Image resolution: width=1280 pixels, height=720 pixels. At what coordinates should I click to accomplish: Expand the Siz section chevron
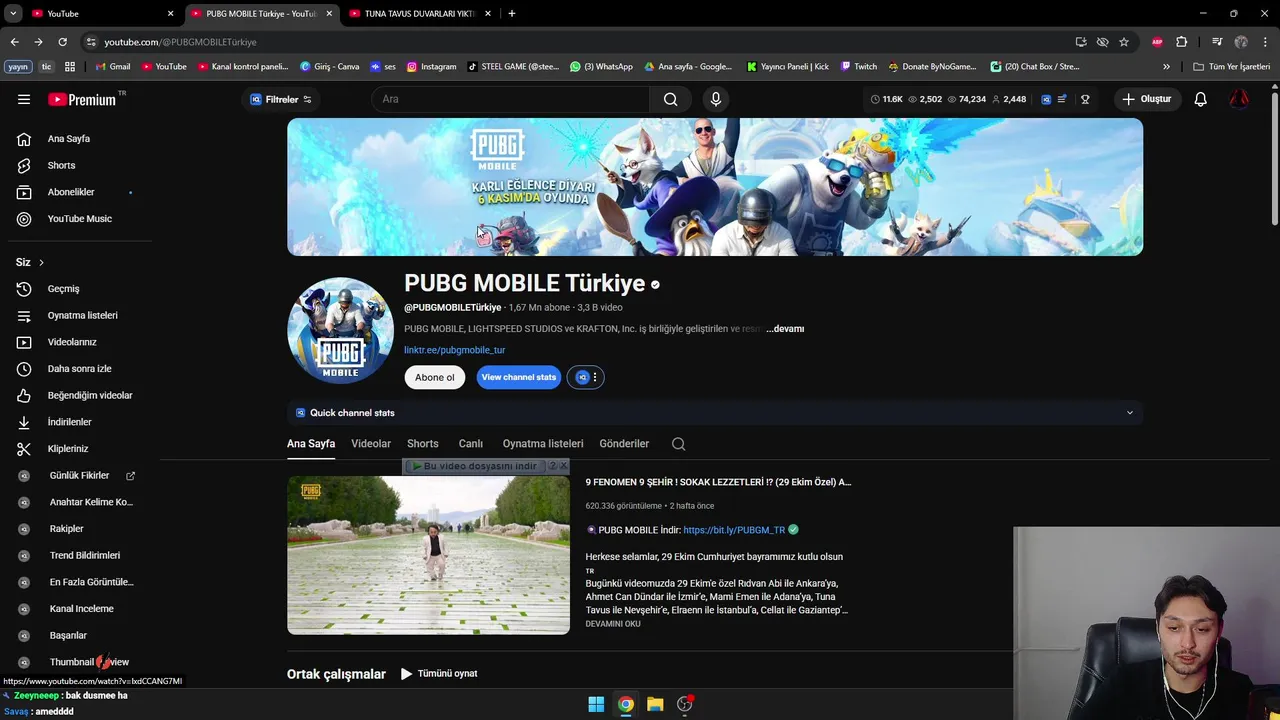click(x=41, y=263)
